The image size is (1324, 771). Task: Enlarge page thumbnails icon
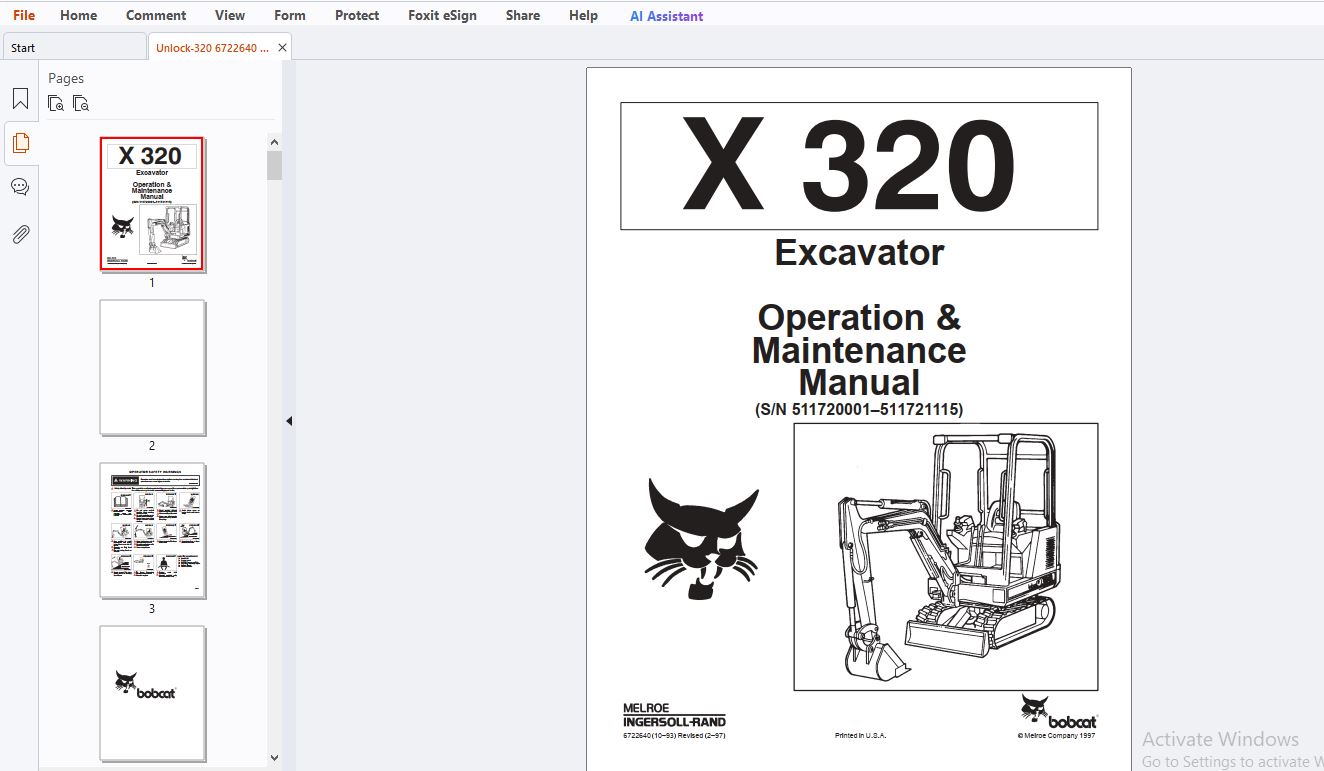point(56,103)
